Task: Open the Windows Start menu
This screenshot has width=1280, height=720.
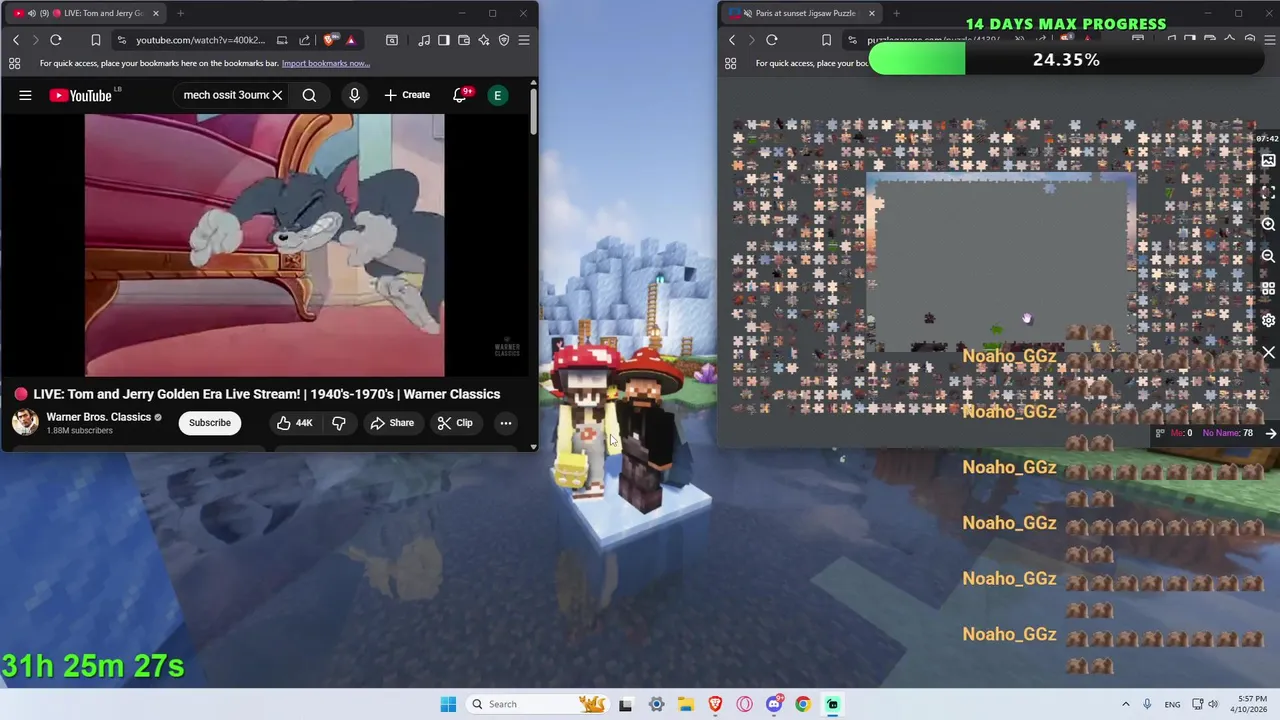Action: point(448,704)
